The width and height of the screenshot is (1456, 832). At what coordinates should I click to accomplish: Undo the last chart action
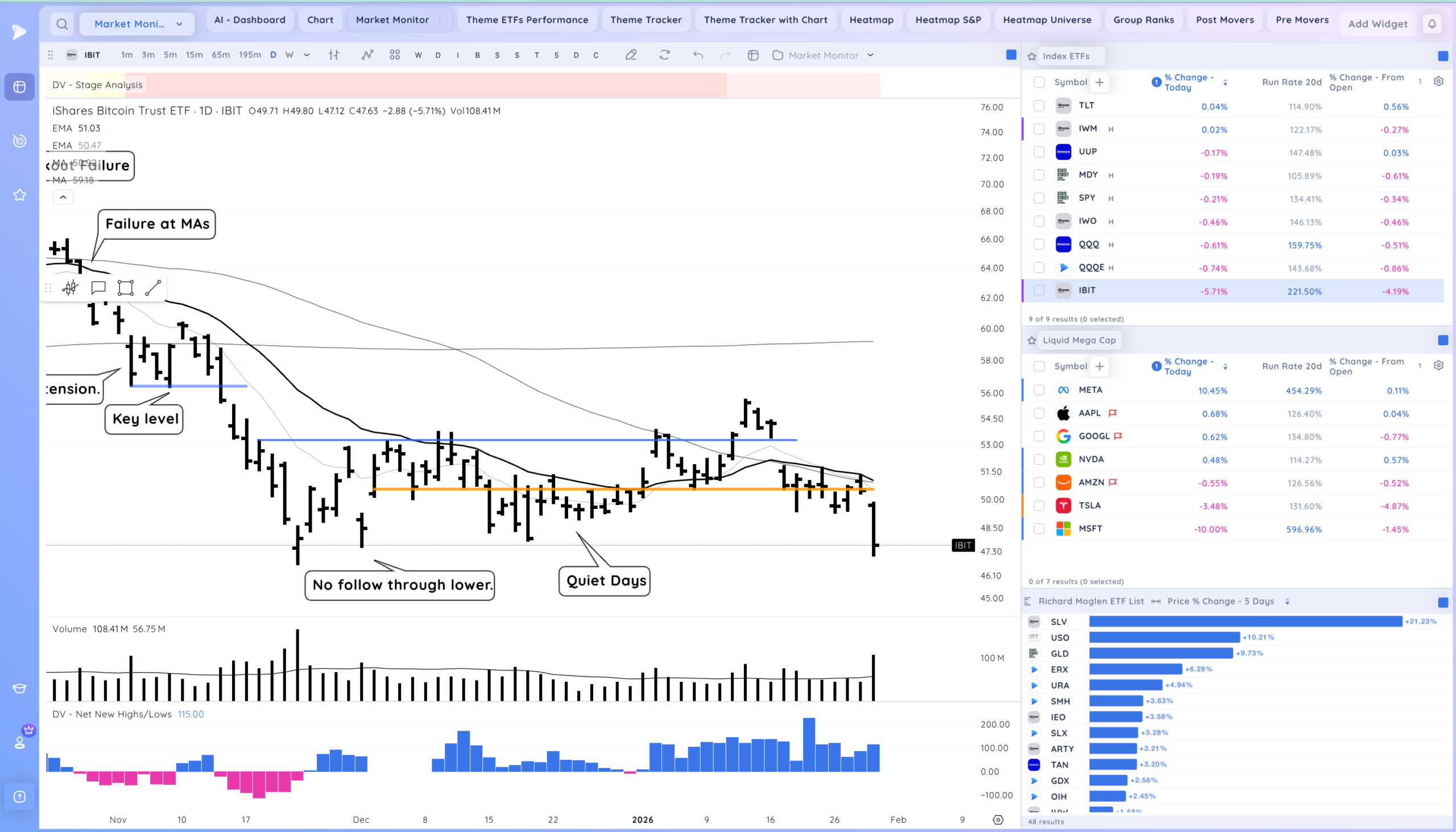point(698,55)
